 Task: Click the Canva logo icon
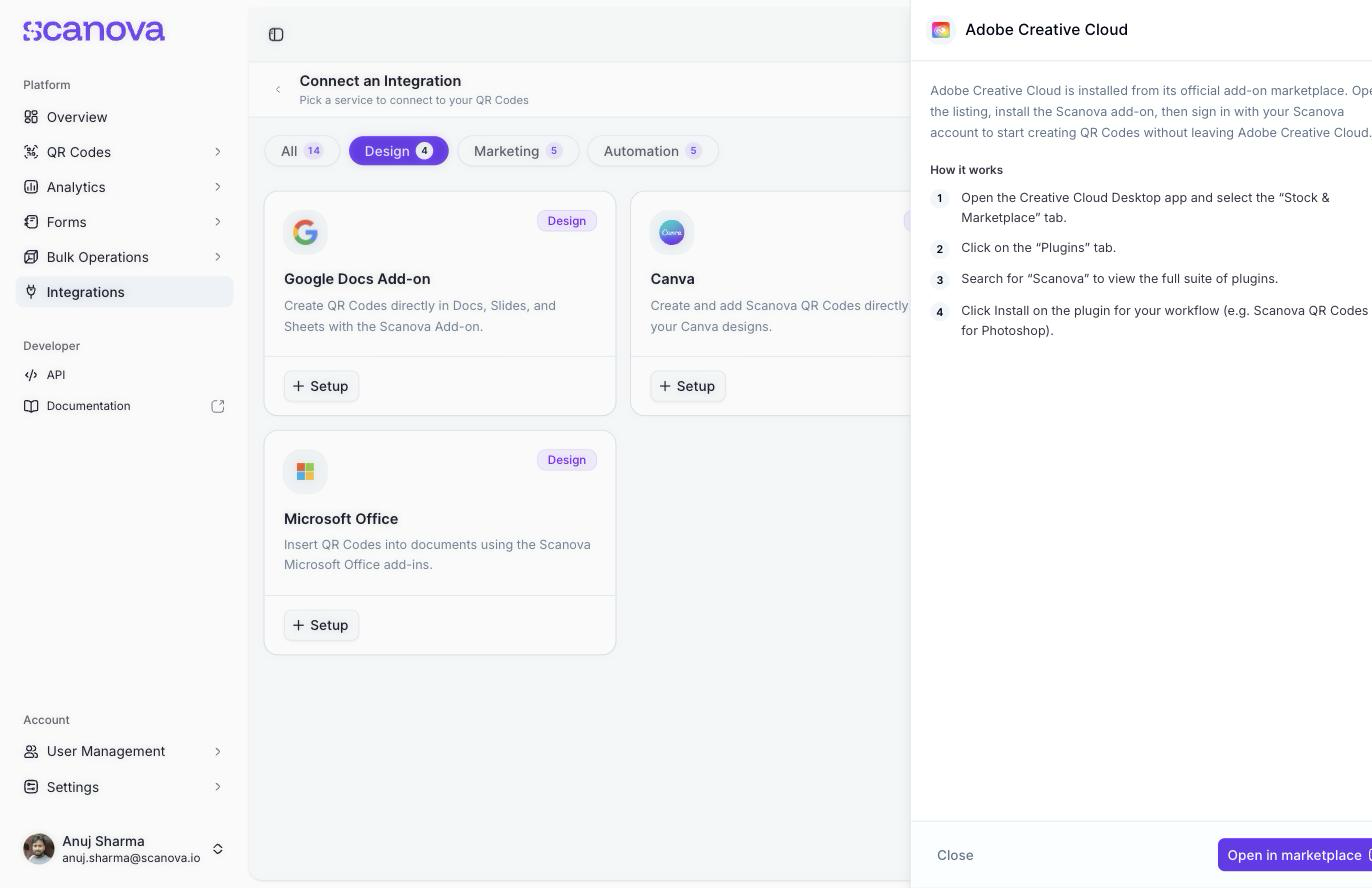(672, 232)
